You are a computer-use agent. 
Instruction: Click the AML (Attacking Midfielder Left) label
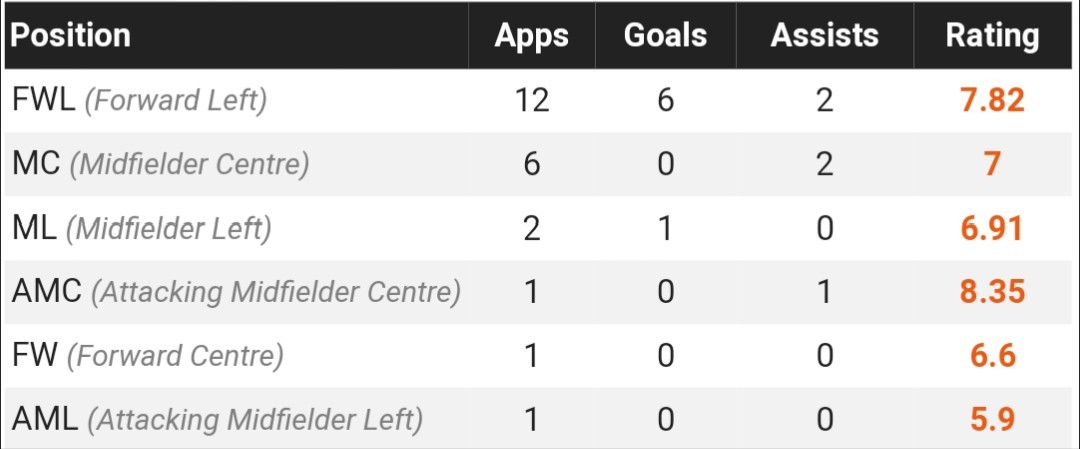coord(217,419)
